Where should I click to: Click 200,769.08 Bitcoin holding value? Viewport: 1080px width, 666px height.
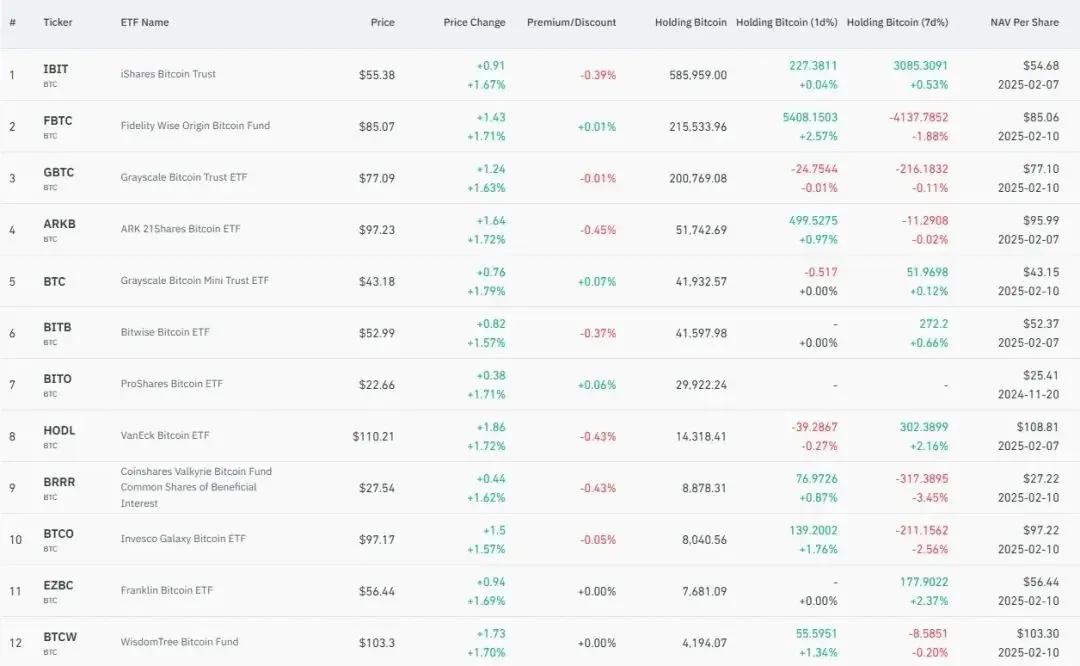[698, 178]
